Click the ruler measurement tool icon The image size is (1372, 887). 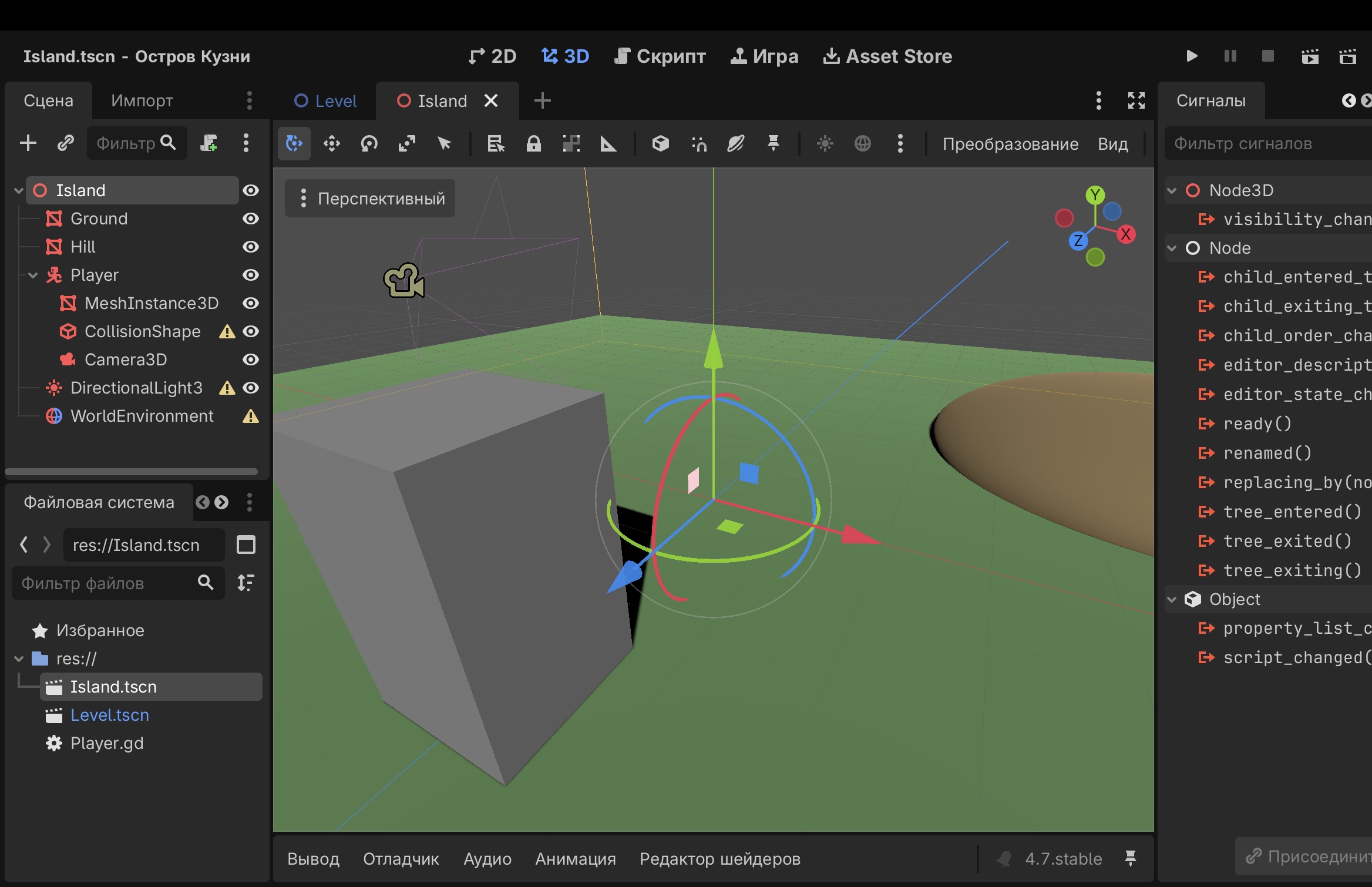pos(608,144)
